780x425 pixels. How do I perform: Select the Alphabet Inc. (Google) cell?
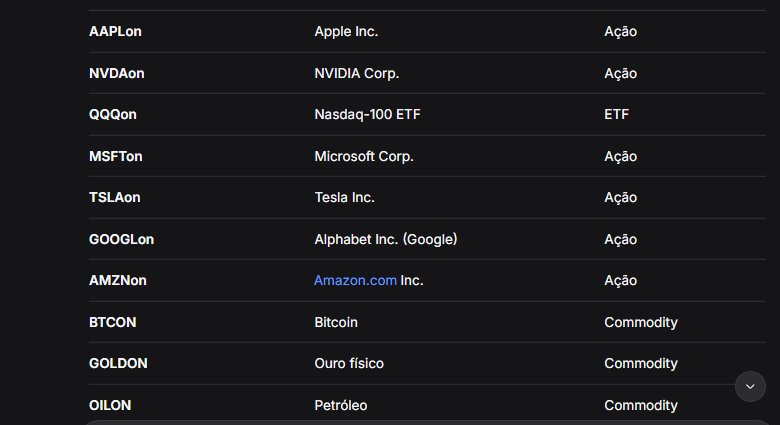tap(386, 239)
